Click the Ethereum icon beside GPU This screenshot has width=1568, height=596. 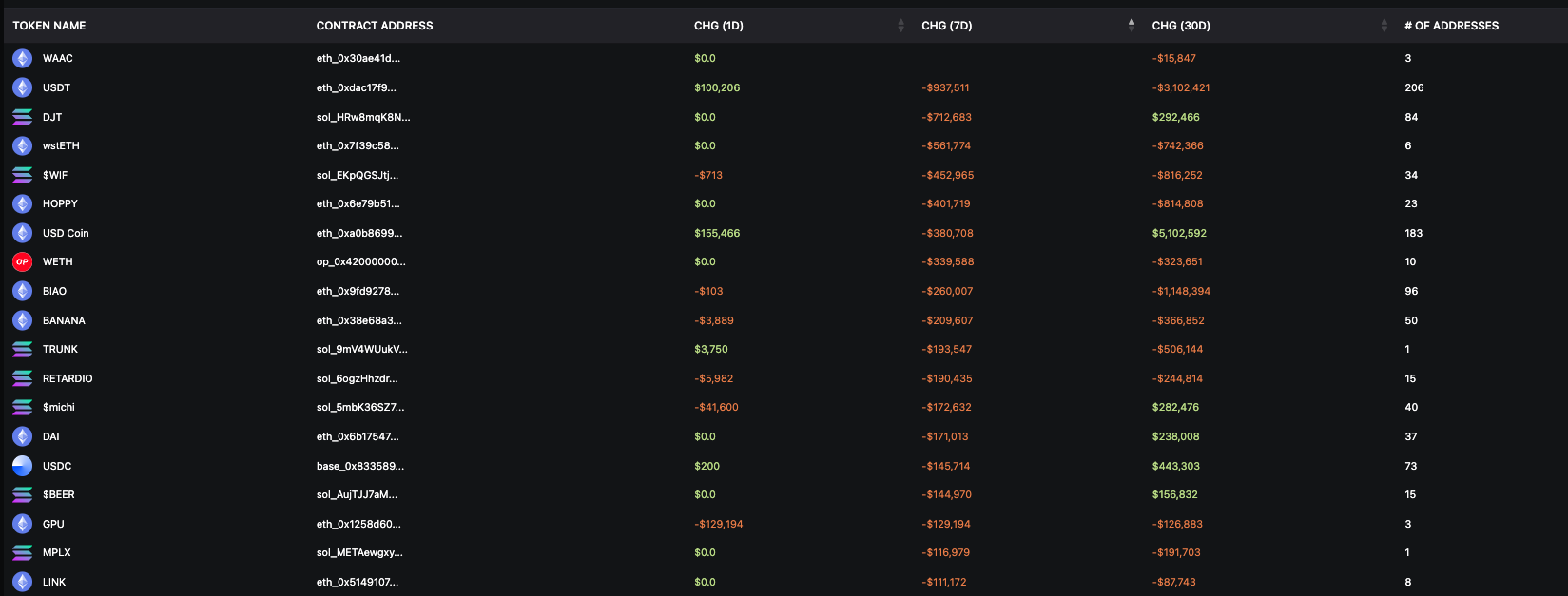22,524
